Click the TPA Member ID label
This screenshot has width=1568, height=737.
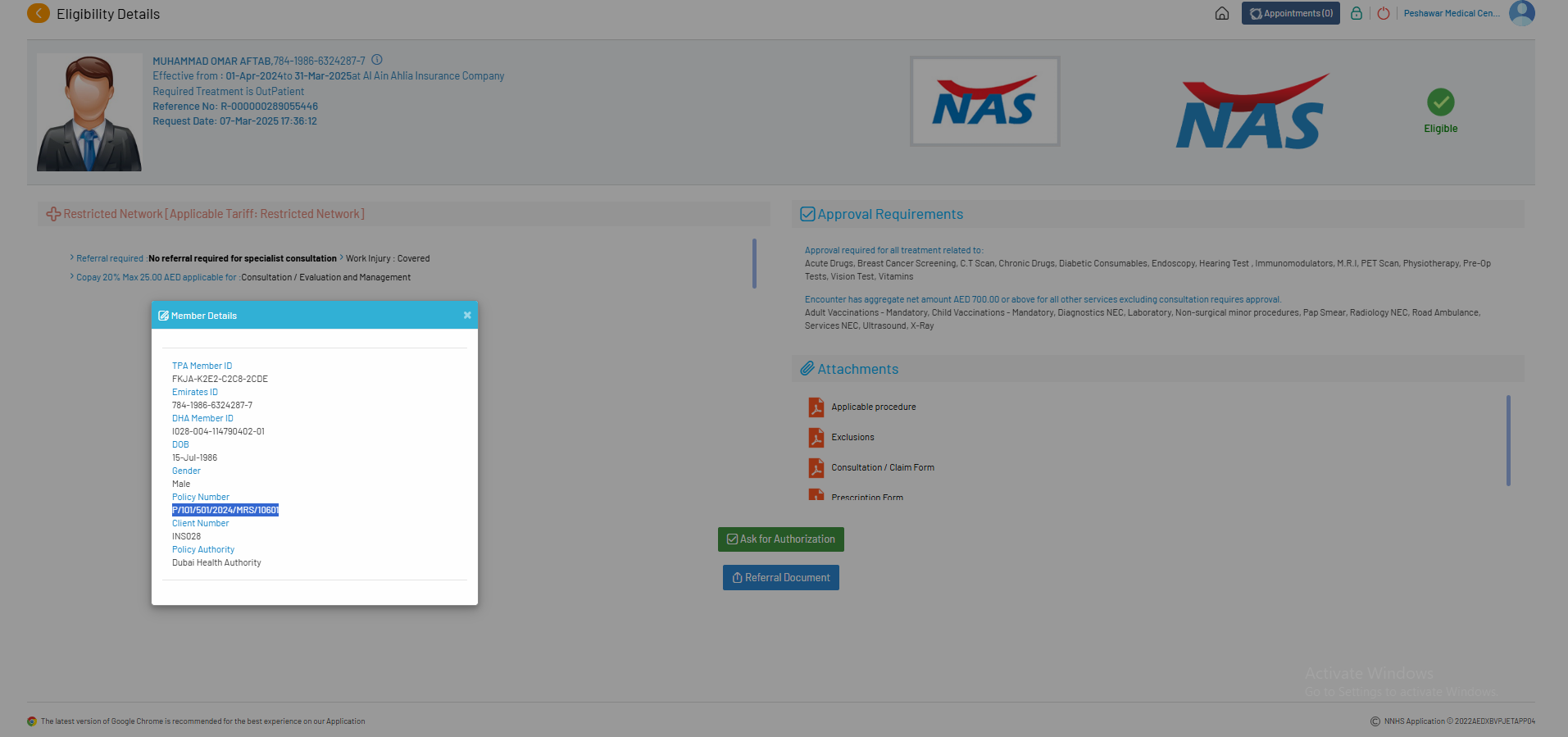click(202, 366)
